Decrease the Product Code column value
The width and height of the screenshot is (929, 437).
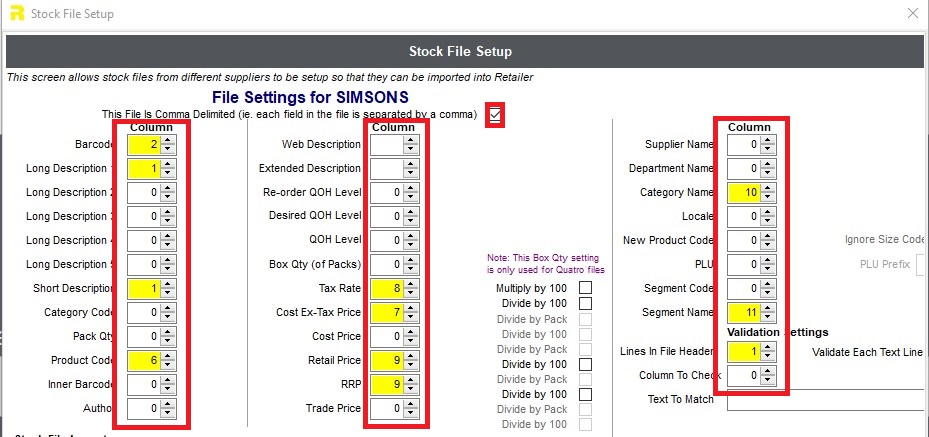click(168, 364)
